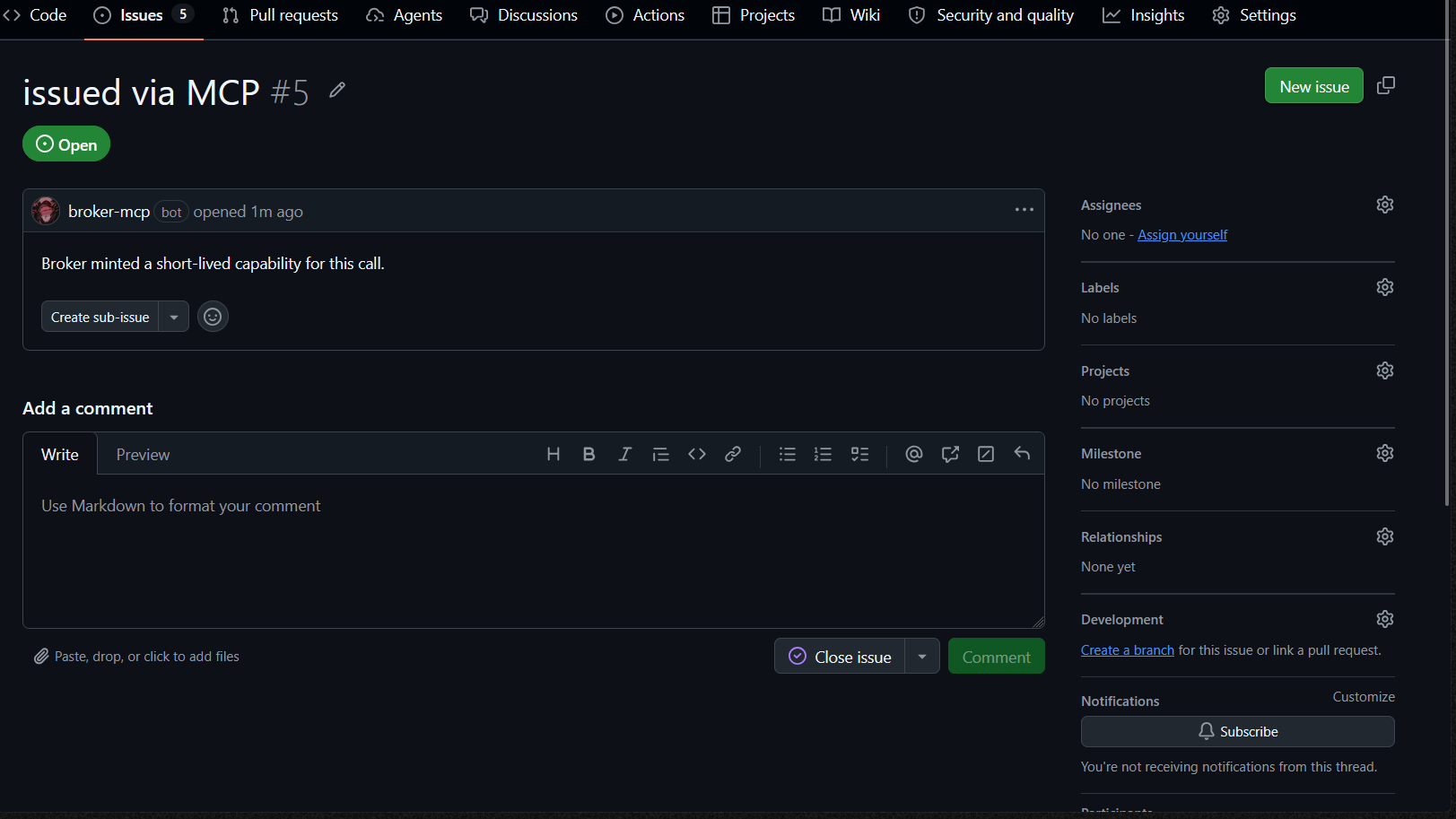The width and height of the screenshot is (1456, 819).
Task: Open the repository Settings tab
Action: (1254, 15)
